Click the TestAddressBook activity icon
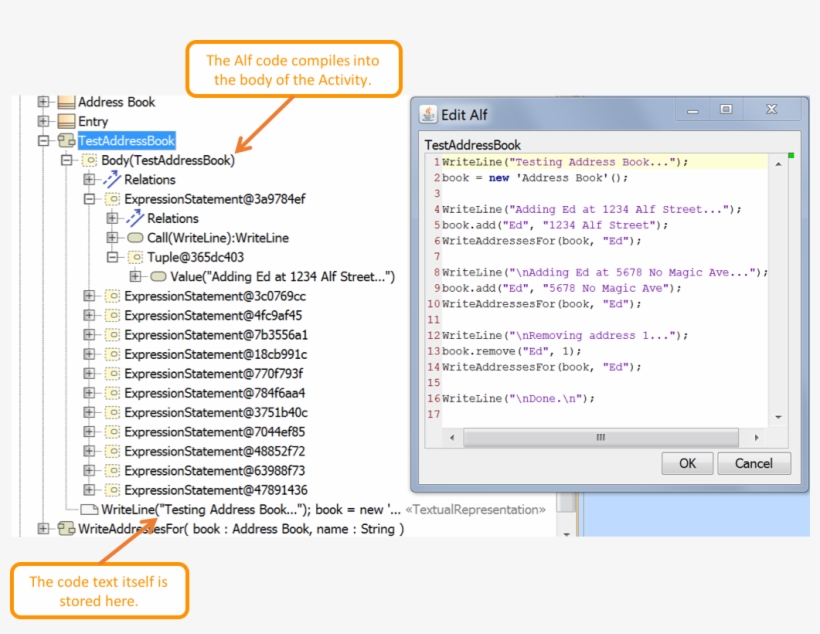This screenshot has width=820, height=634. pos(66,141)
